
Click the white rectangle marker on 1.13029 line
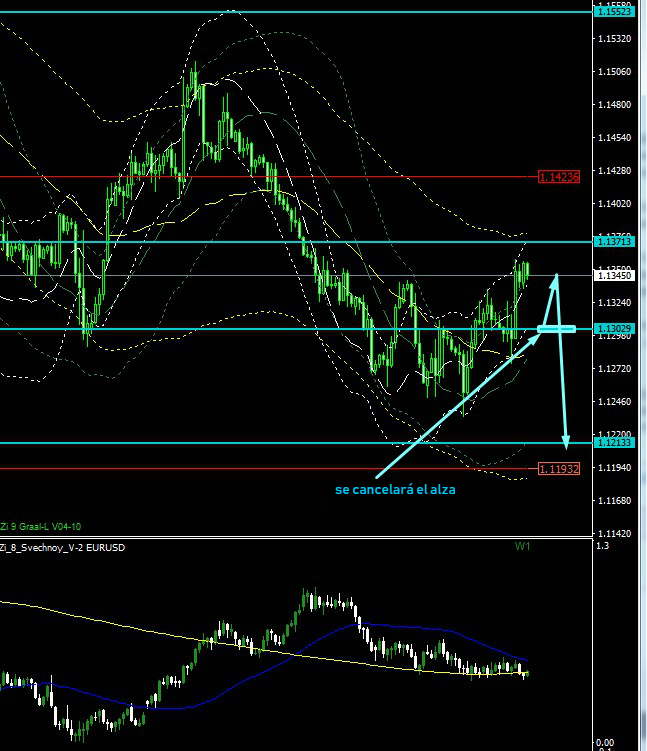(x=556, y=328)
